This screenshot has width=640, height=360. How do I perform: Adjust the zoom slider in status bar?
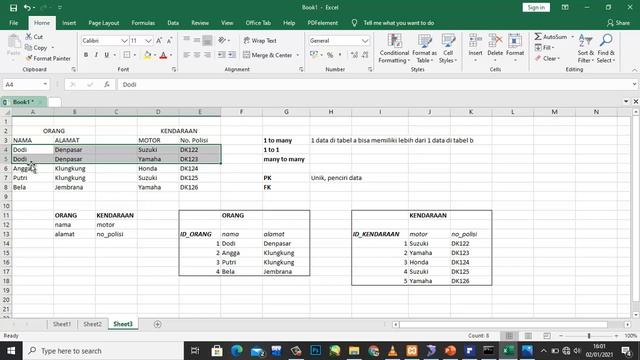589,336
